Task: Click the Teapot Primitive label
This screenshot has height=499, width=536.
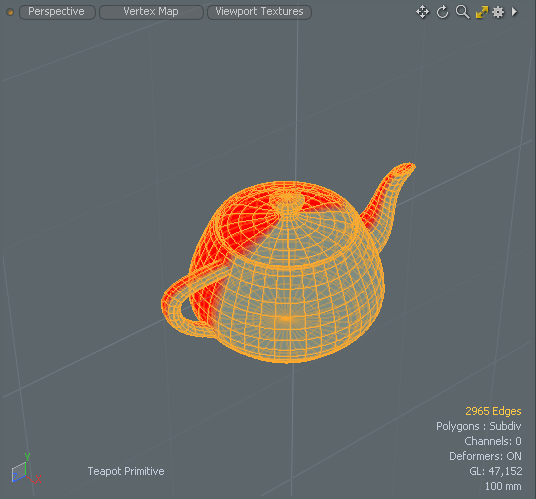Action: pyautogui.click(x=126, y=471)
